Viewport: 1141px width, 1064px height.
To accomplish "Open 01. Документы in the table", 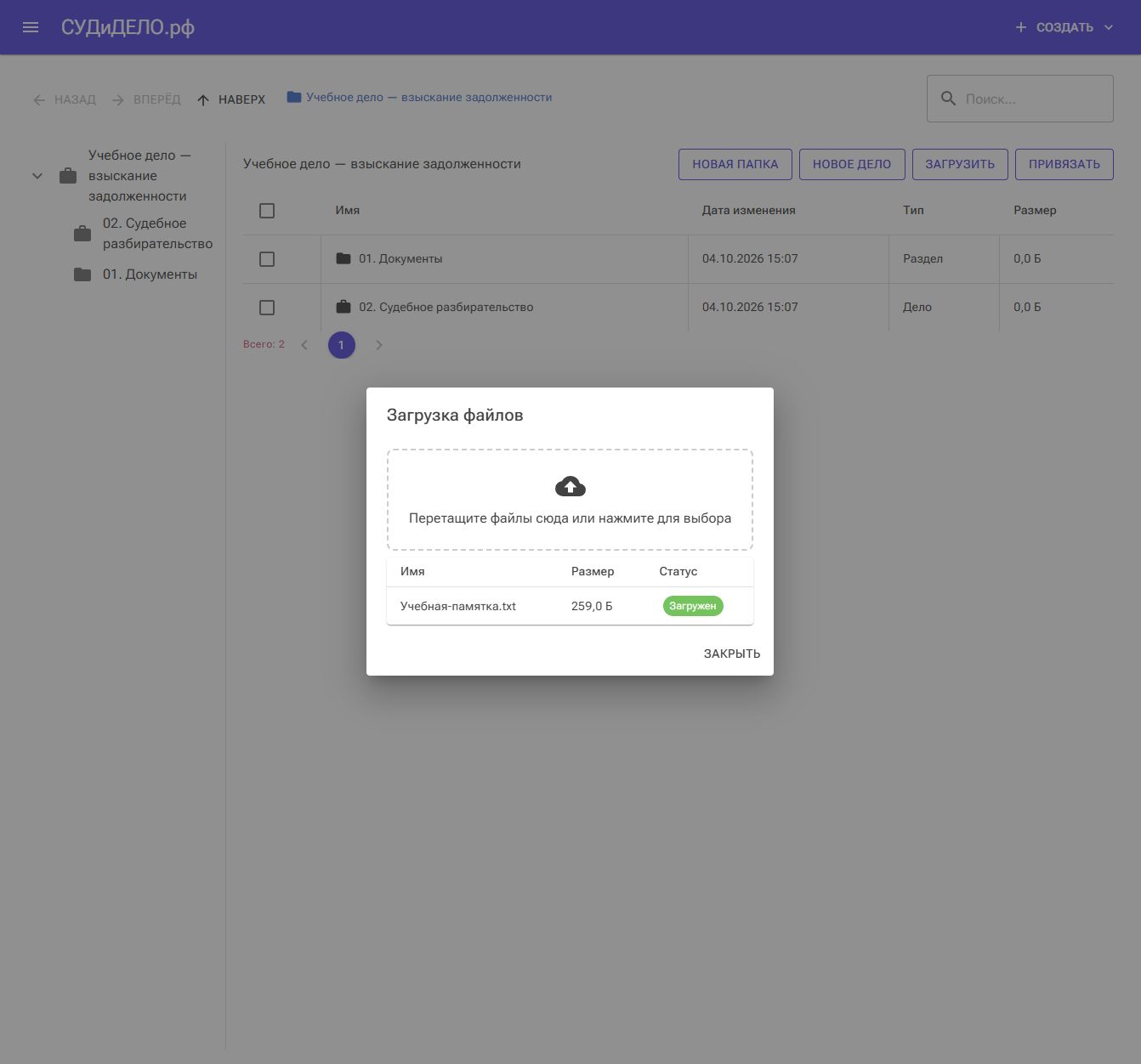I will [400, 258].
